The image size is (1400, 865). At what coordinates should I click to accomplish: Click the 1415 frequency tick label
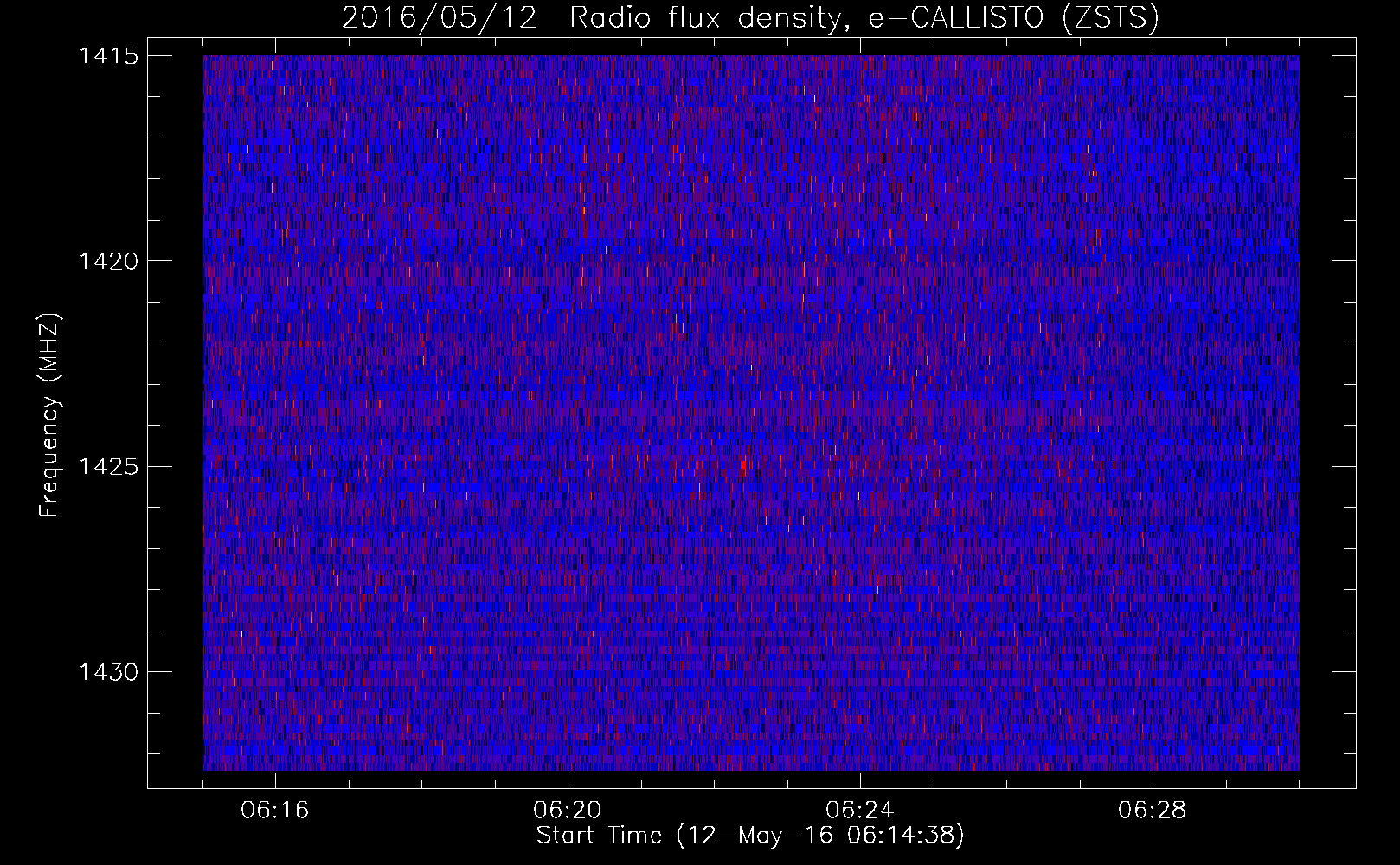pyautogui.click(x=108, y=56)
